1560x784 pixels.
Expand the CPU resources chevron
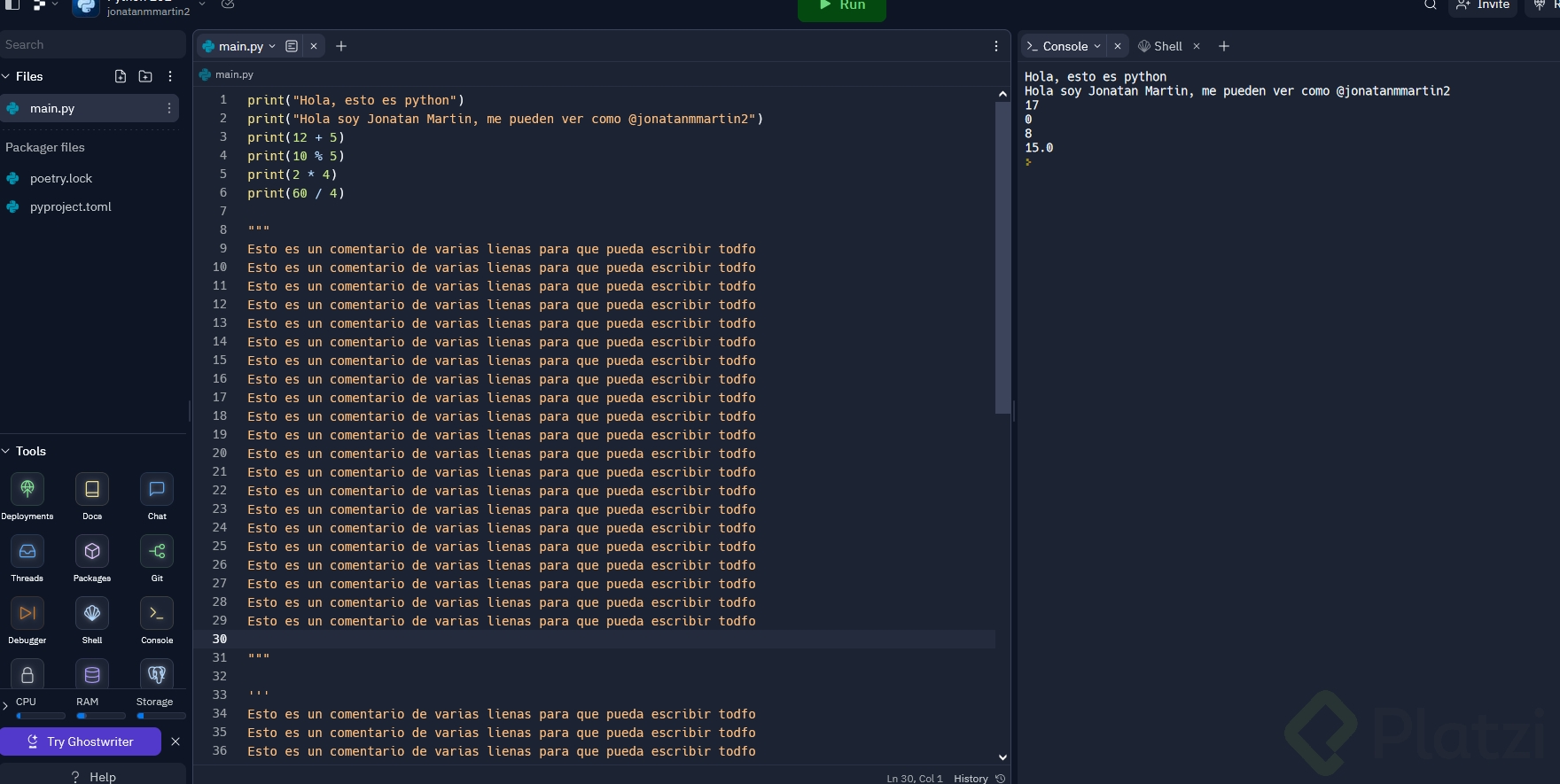coord(5,706)
